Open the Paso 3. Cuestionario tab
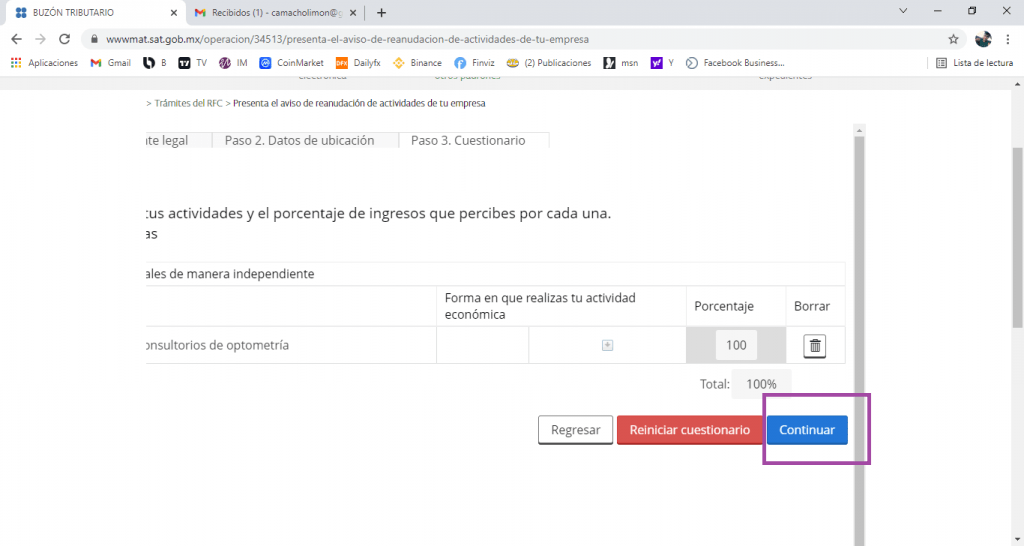Image resolution: width=1024 pixels, height=546 pixels. tap(468, 140)
